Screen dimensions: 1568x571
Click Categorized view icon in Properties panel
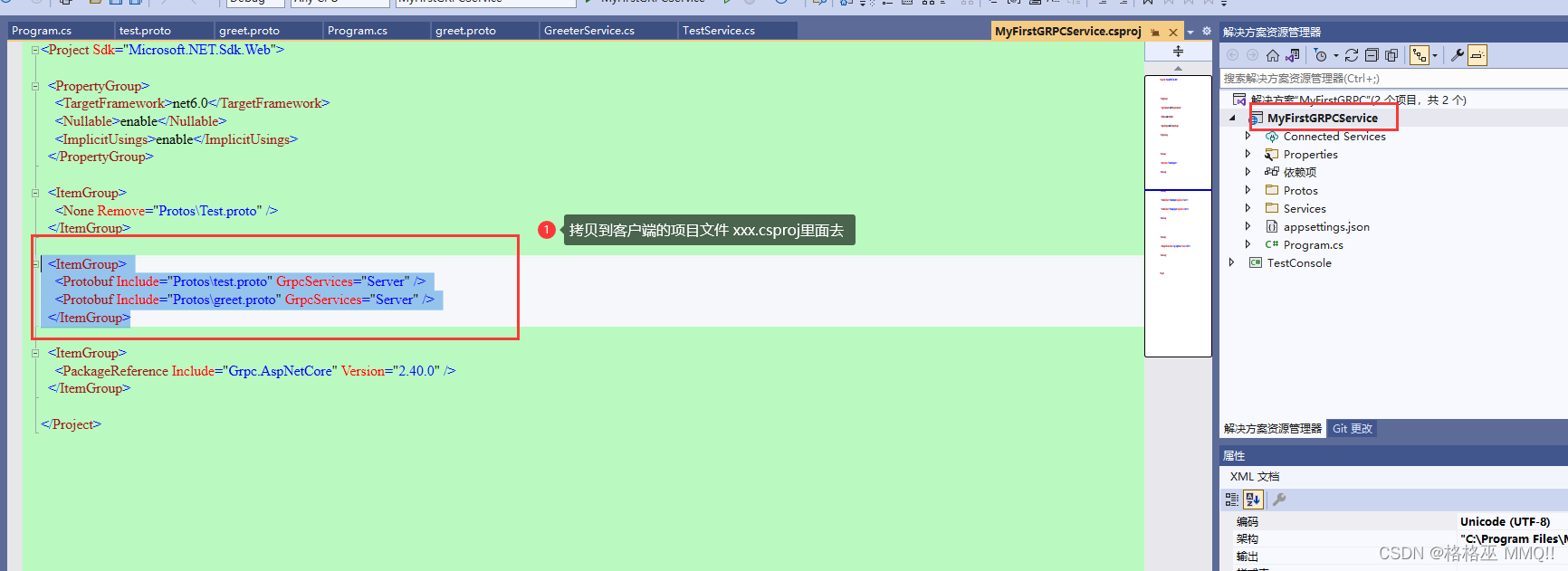(1232, 499)
